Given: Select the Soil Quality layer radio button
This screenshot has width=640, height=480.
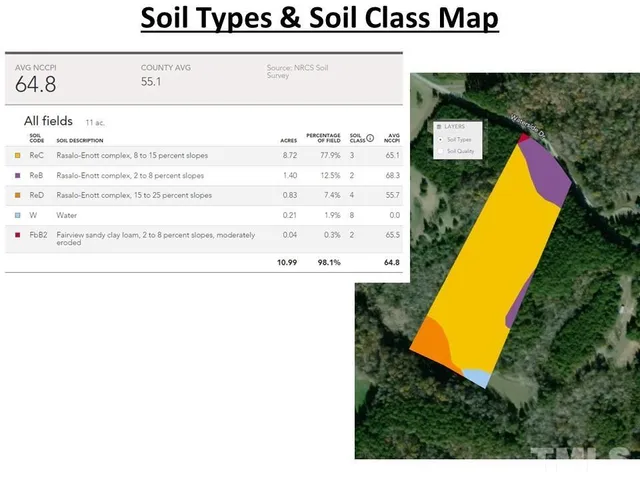Looking at the screenshot, I should [x=439, y=151].
